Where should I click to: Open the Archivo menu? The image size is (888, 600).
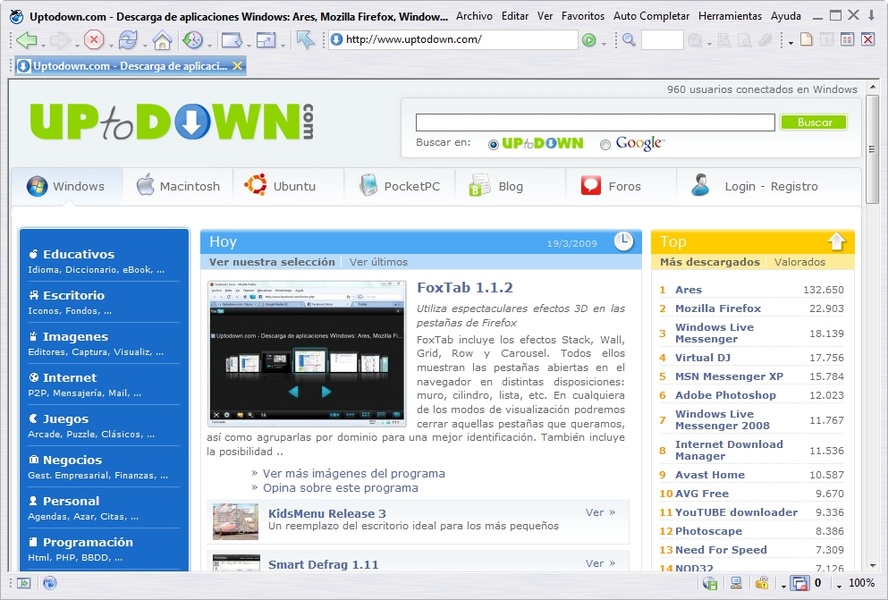pos(474,16)
